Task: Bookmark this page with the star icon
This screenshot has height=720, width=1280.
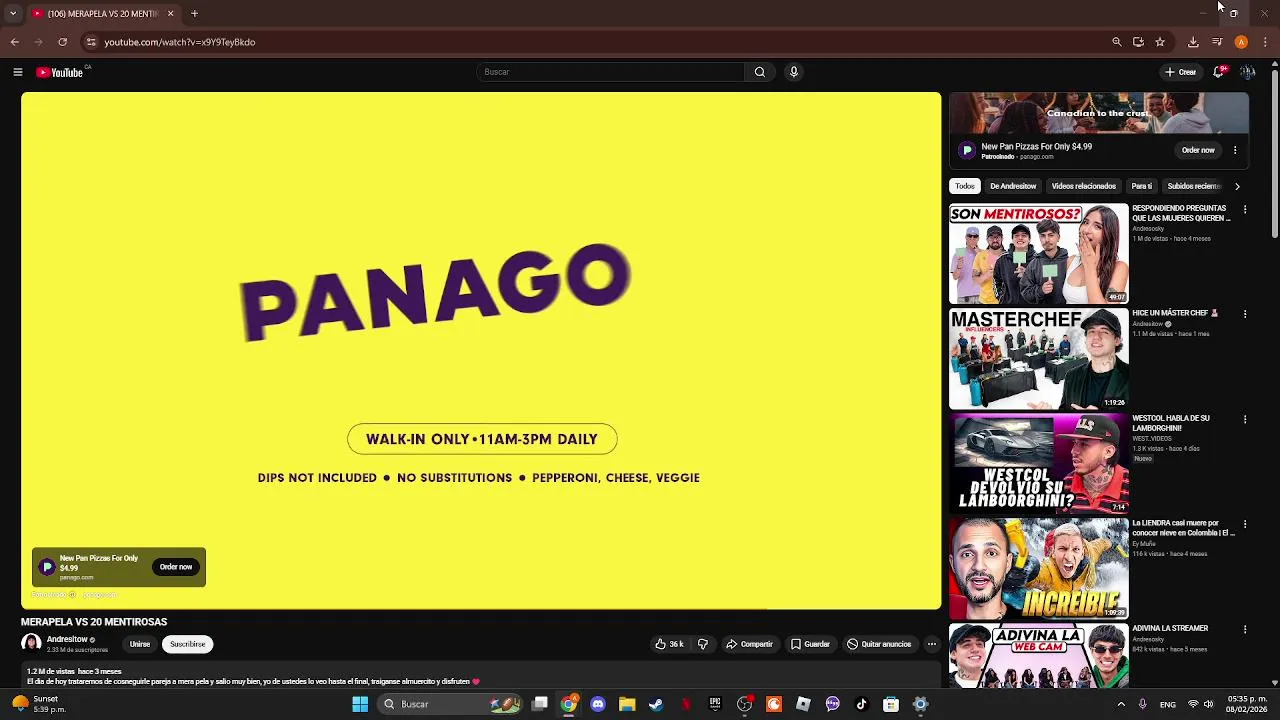Action: pos(1160,42)
